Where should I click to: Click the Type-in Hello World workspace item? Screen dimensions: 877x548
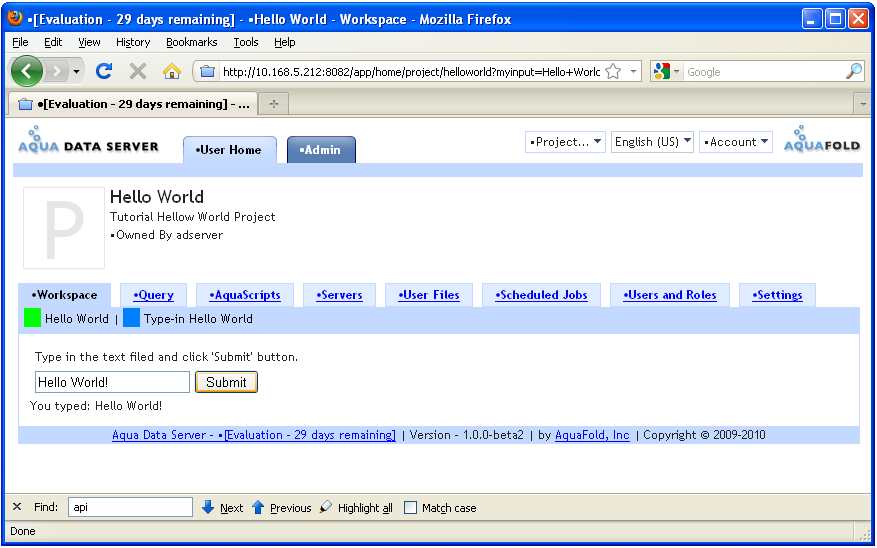pyautogui.click(x=198, y=319)
